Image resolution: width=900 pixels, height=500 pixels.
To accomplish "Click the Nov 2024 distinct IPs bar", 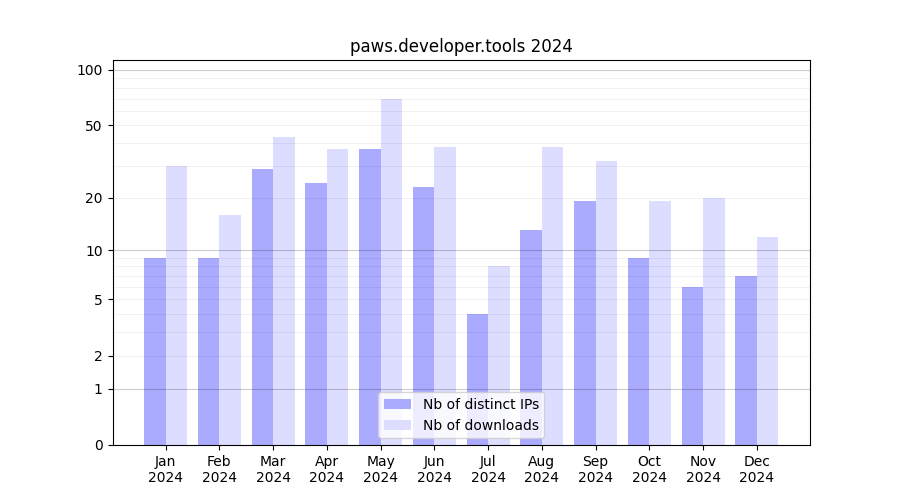I will coord(692,366).
